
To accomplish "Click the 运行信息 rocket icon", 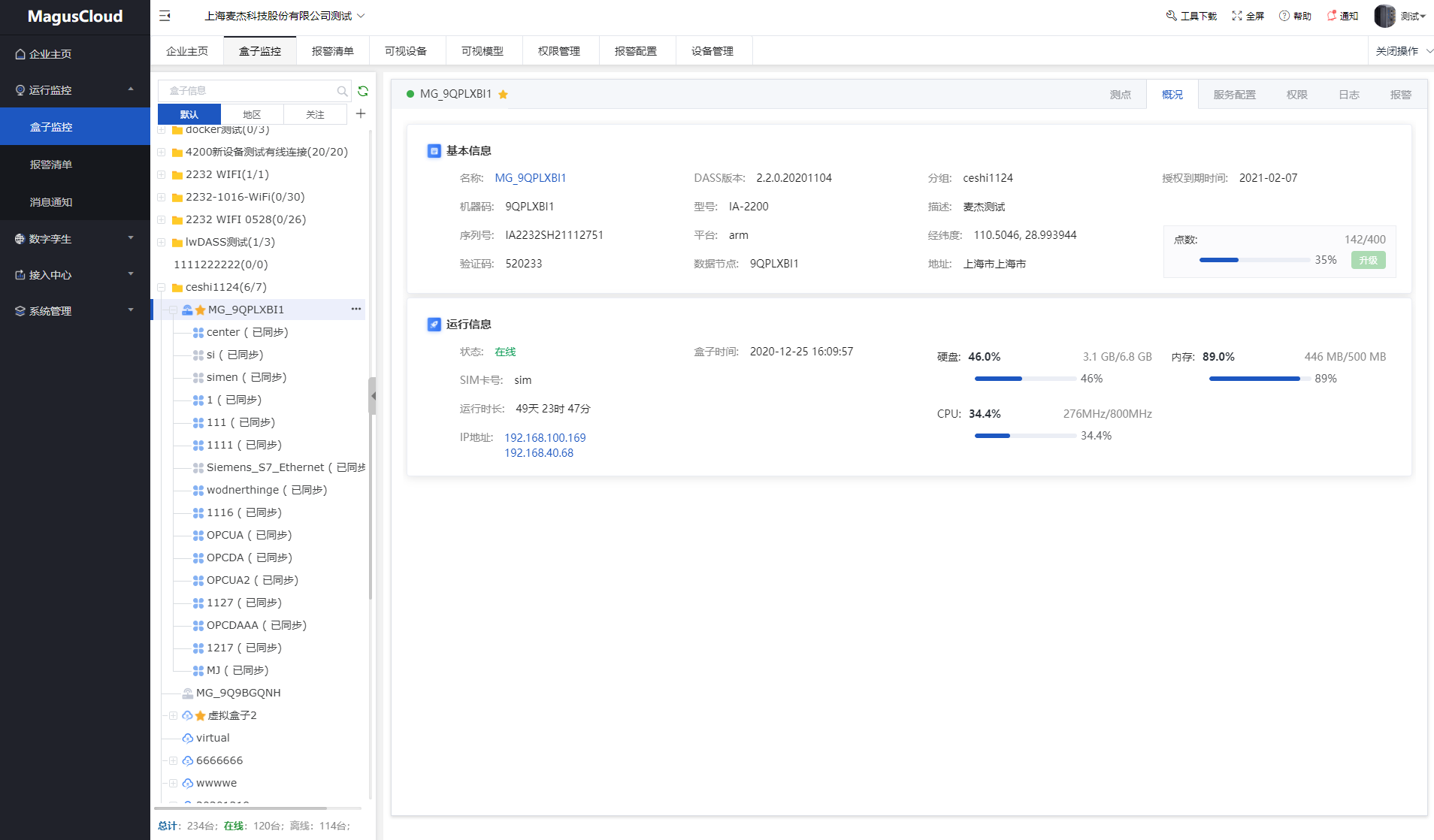I will point(434,325).
